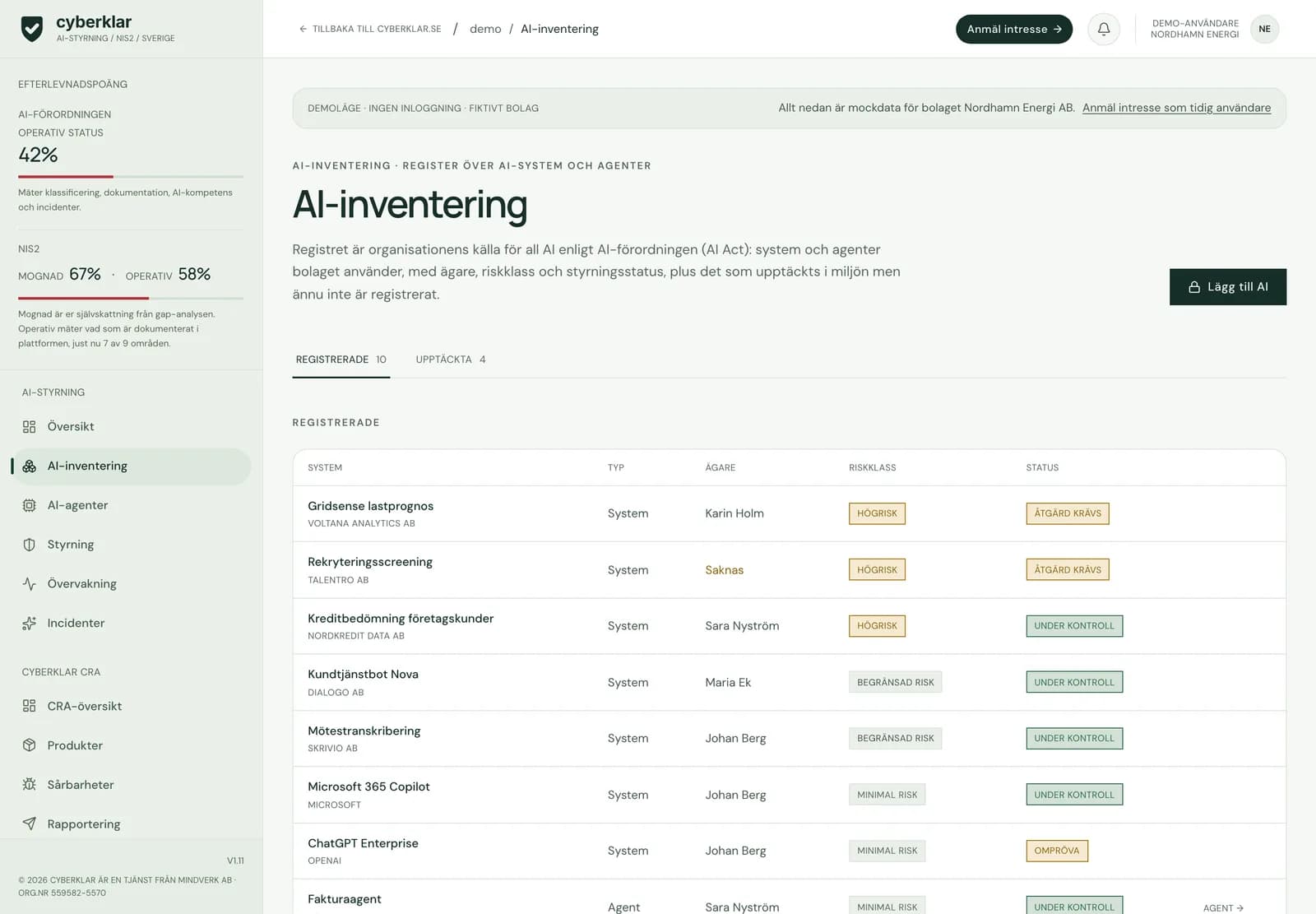Click the Sårbarheter bug icon
The height and width of the screenshot is (914, 1316).
click(x=30, y=785)
